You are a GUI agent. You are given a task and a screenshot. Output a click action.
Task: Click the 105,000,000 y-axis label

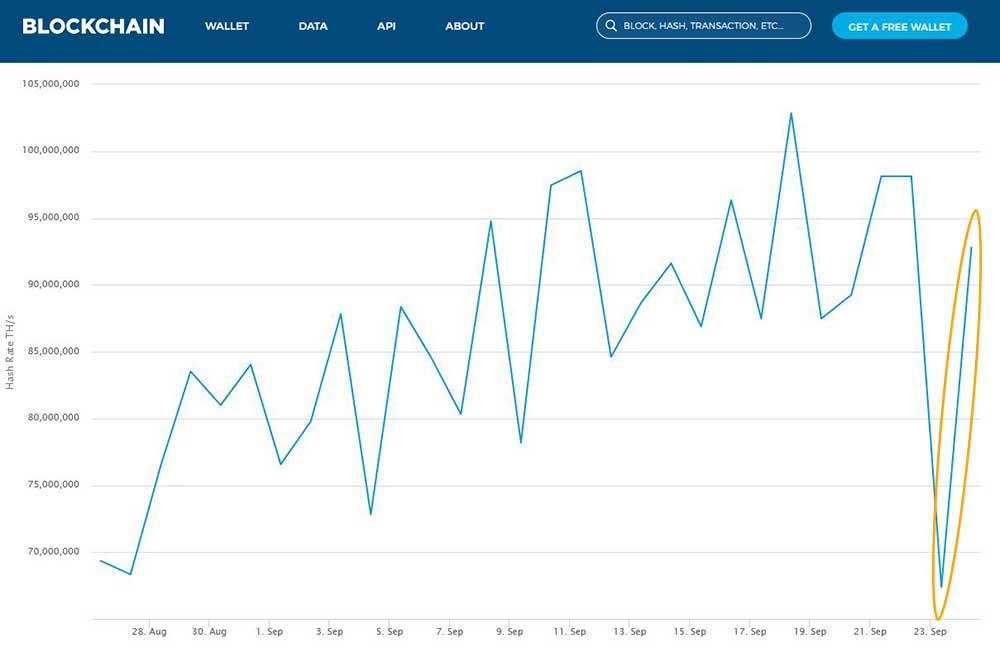point(51,84)
